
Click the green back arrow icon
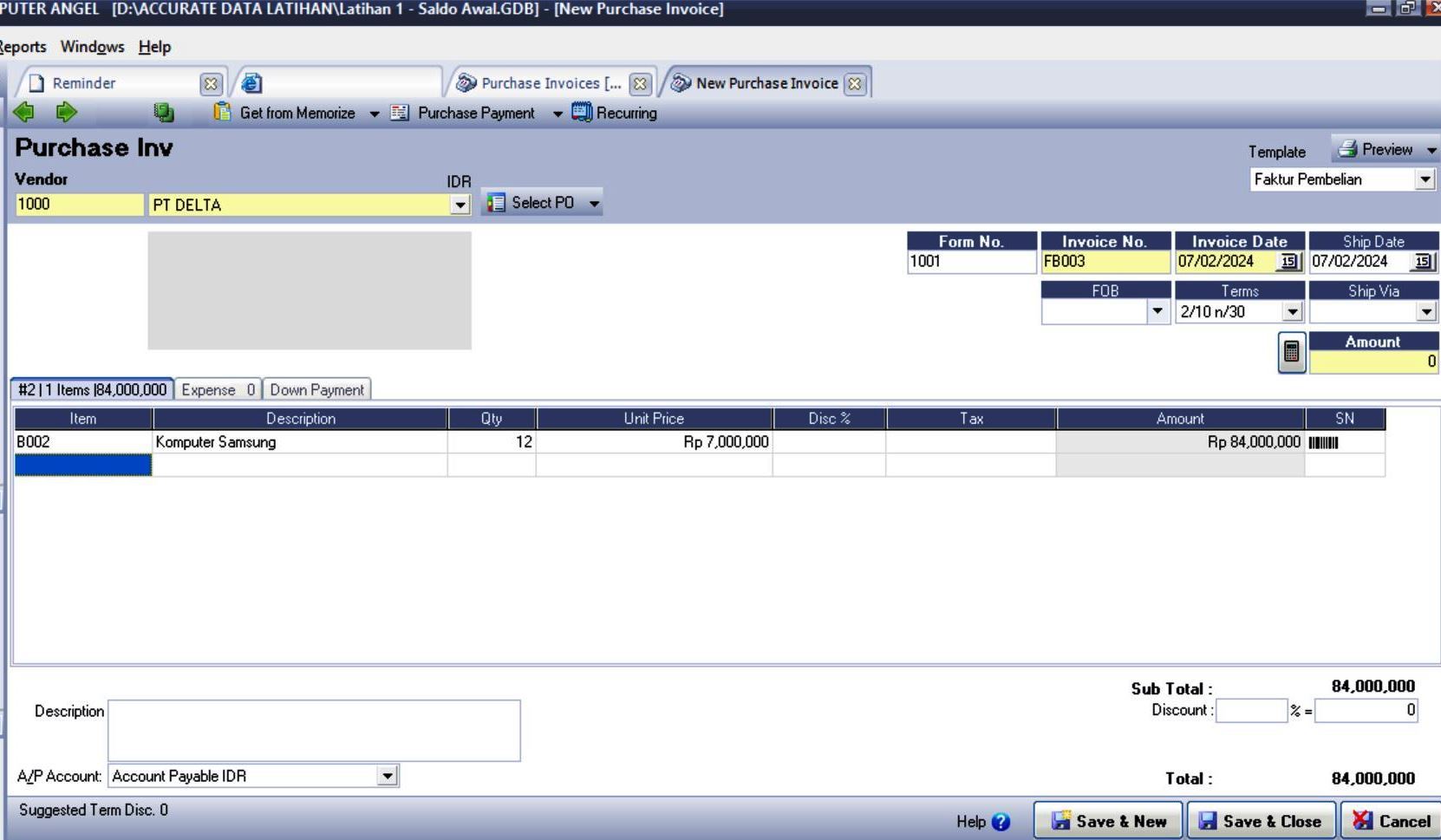tap(24, 112)
